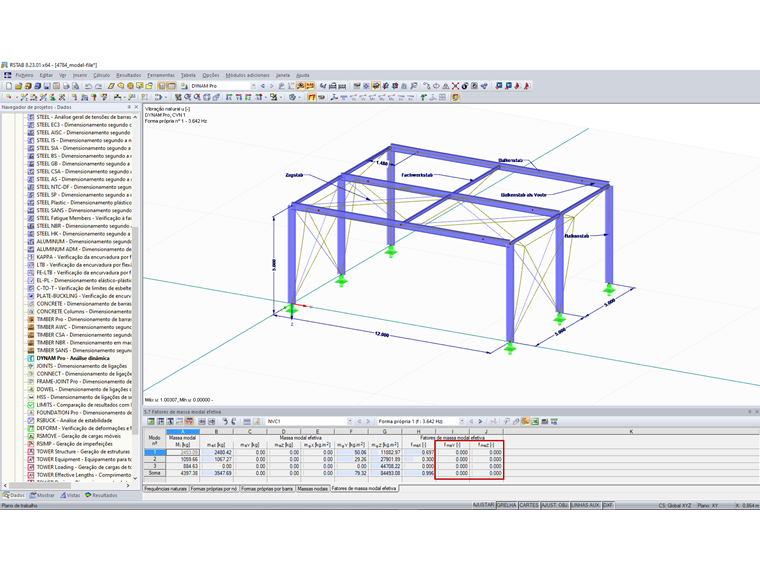The width and height of the screenshot is (760, 570).
Task: Select column A header in results table
Action: pos(182,431)
